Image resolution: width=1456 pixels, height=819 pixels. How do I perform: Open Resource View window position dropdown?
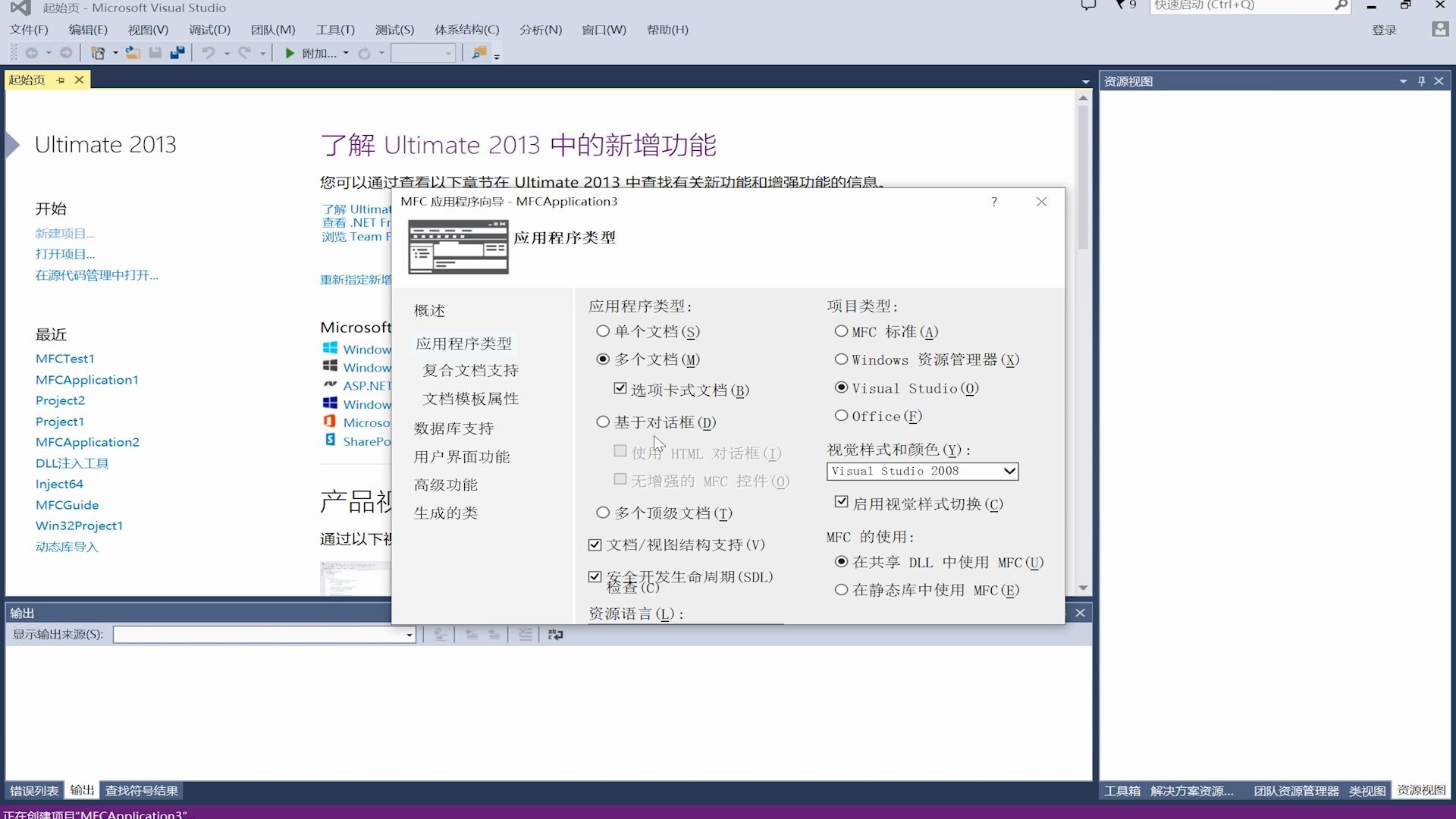(1403, 81)
